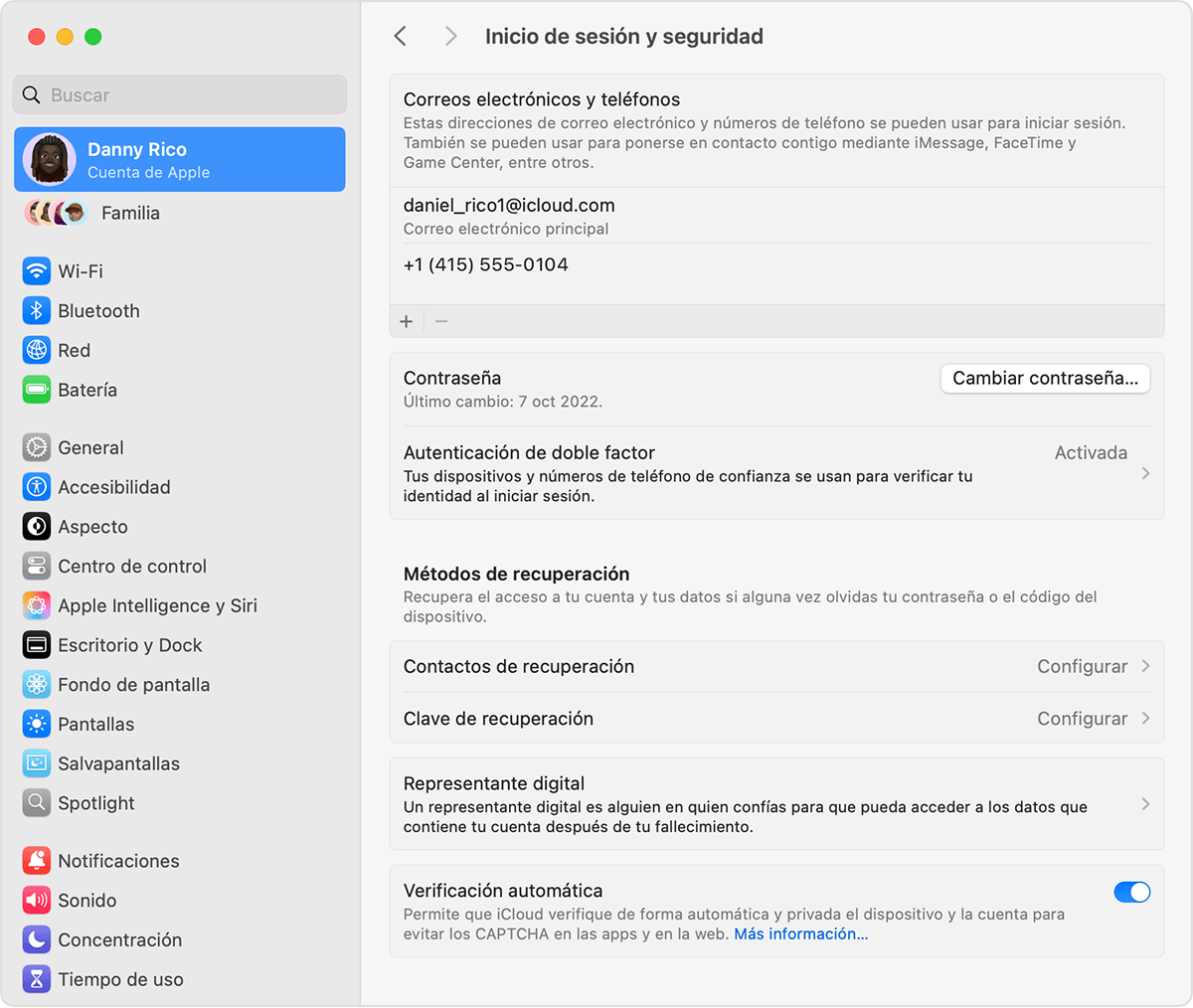Click the Salvapantallas icon

click(x=37, y=763)
